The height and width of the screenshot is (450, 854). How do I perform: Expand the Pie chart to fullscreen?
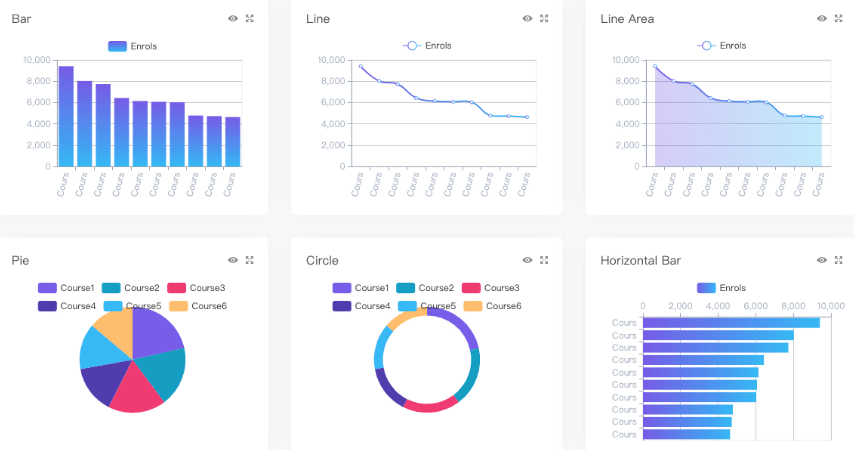pos(249,260)
